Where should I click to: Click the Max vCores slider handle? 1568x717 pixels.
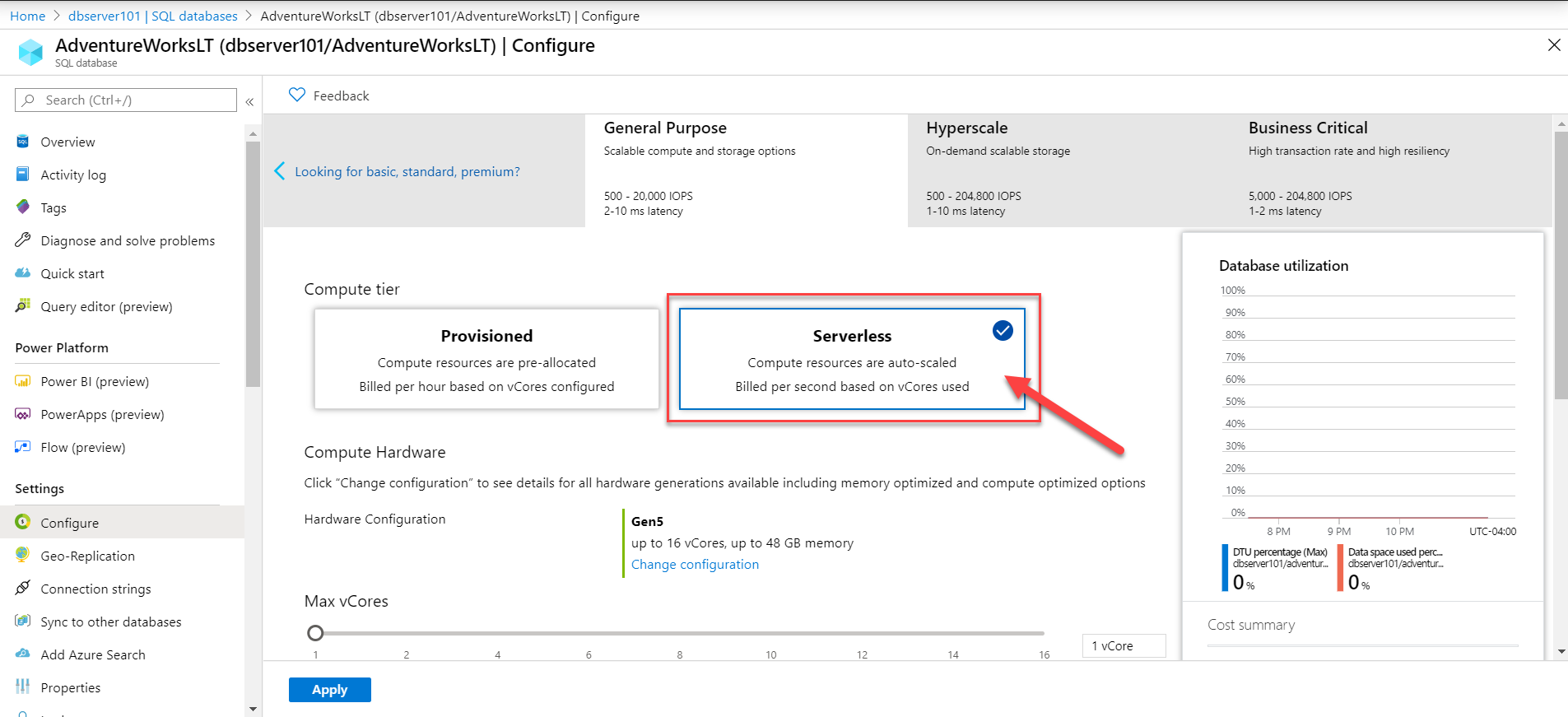315,633
